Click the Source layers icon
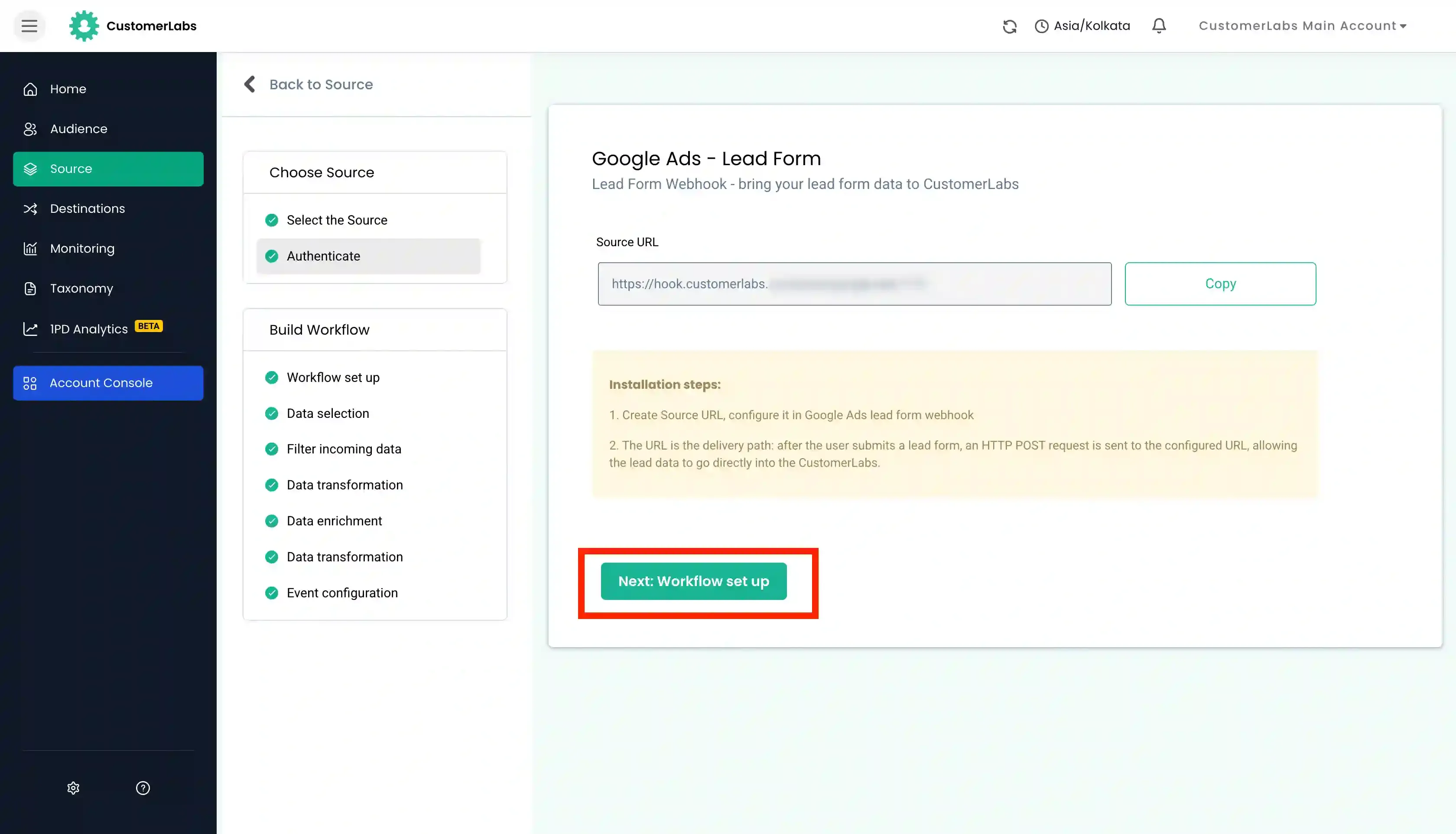Viewport: 1456px width, 834px height. point(30,169)
